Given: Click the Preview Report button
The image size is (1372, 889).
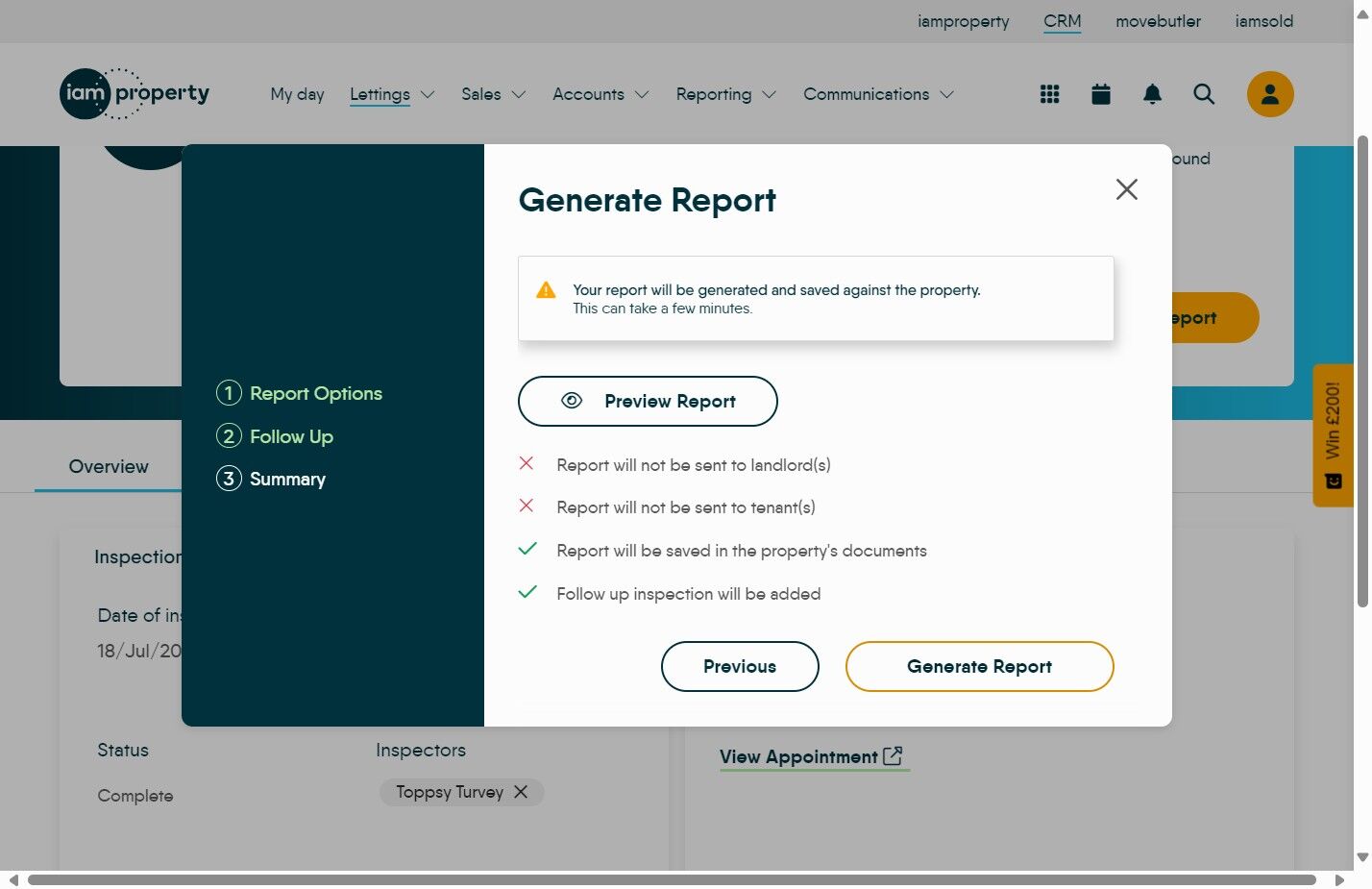Looking at the screenshot, I should click(x=648, y=402).
